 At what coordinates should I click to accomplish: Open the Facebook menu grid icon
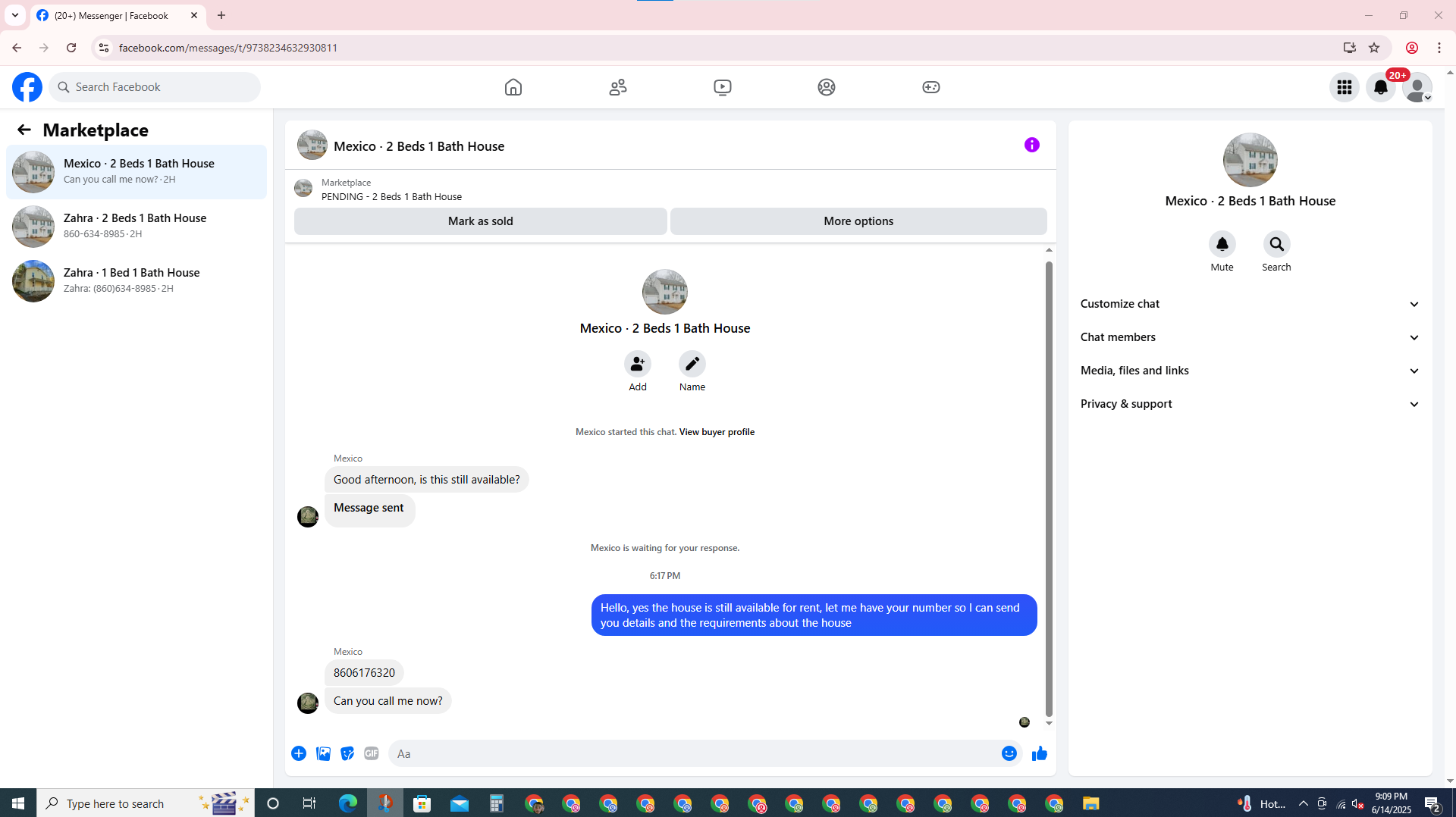pyautogui.click(x=1345, y=87)
